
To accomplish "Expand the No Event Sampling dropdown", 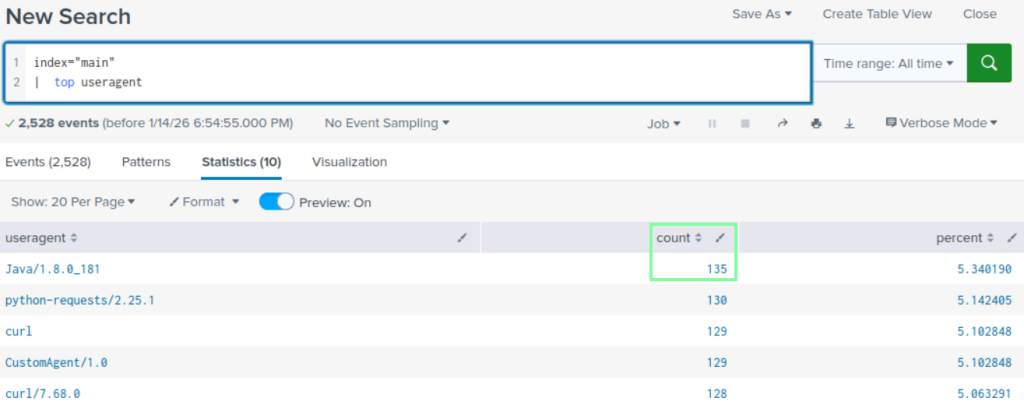I will click(387, 123).
